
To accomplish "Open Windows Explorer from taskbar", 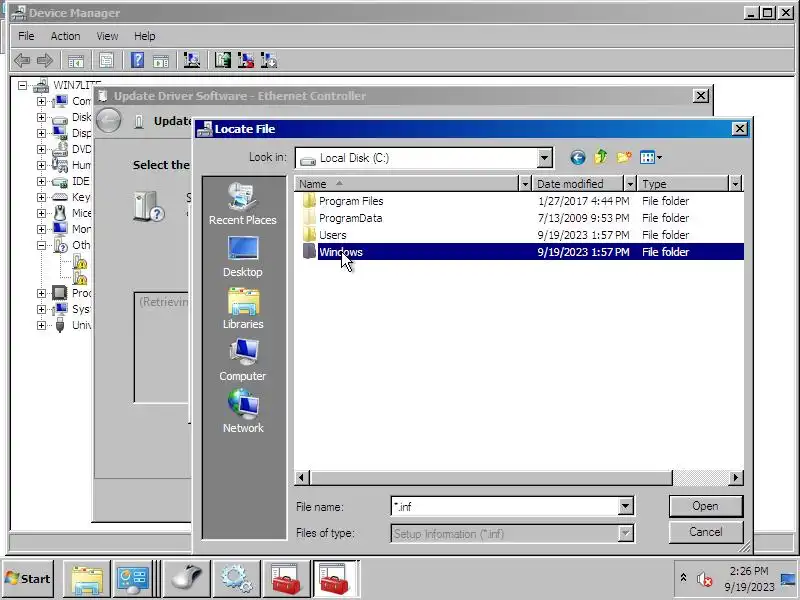I will (86, 579).
